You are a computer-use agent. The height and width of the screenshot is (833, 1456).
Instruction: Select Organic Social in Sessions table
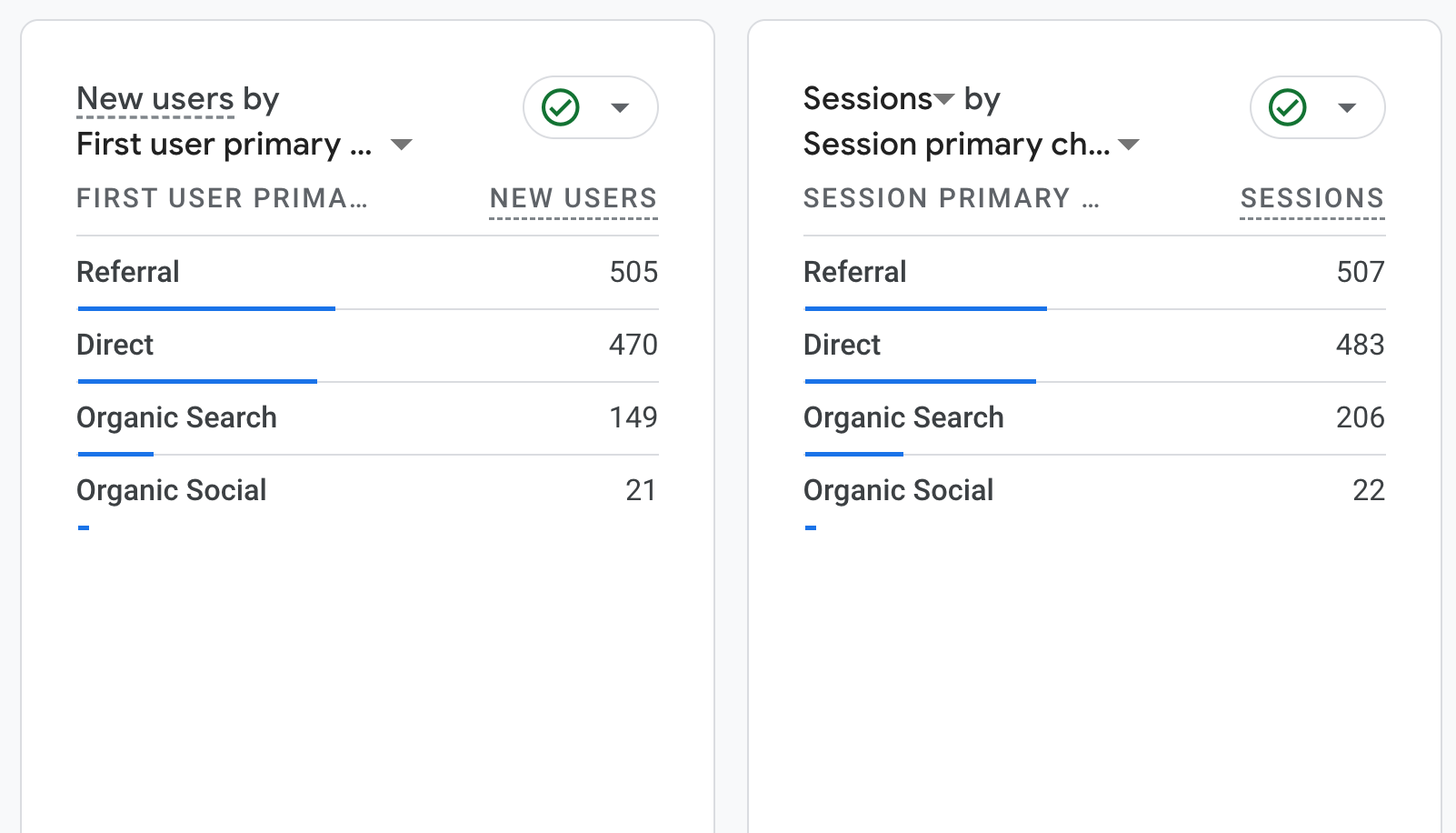pos(898,490)
